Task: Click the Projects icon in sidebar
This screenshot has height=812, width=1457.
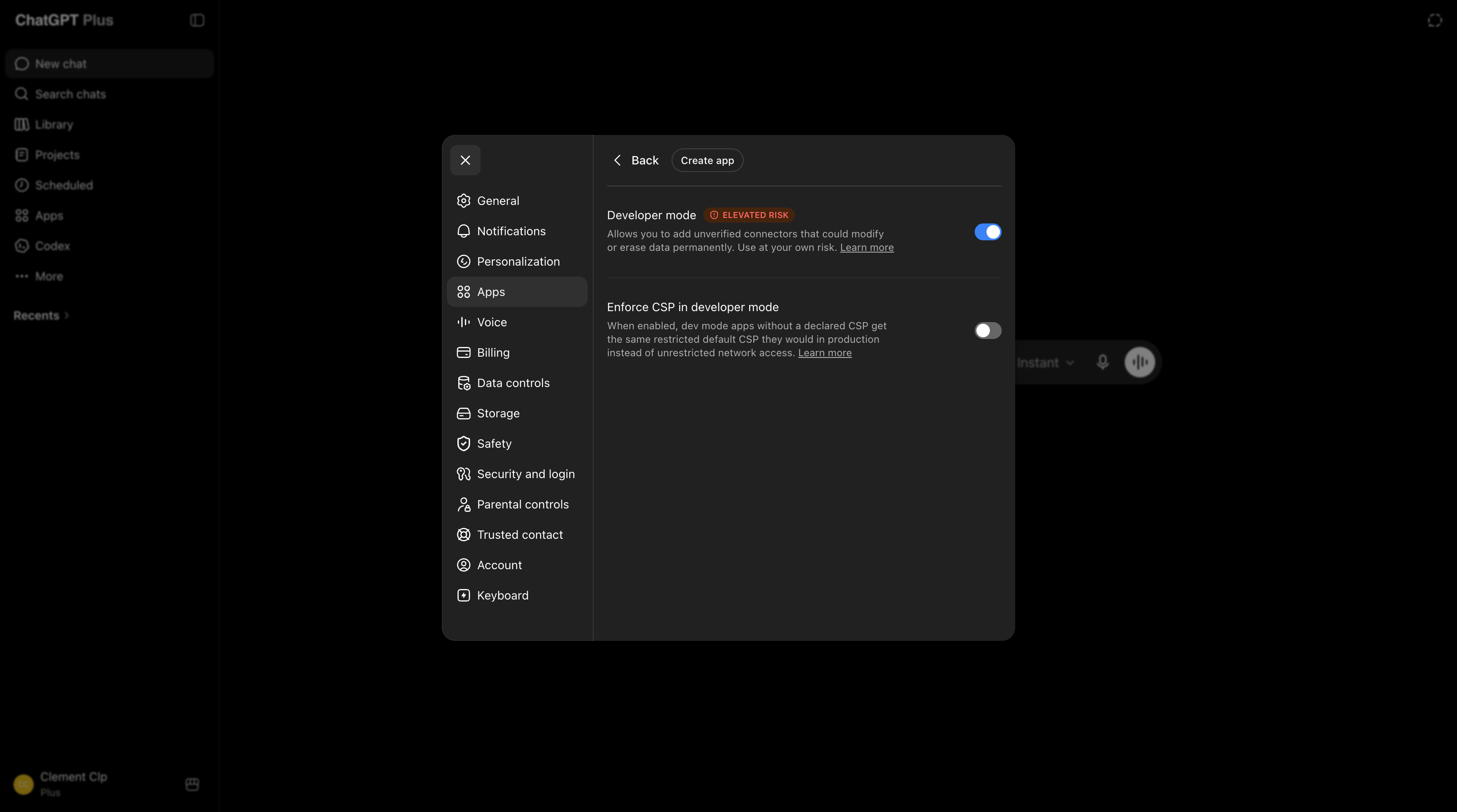Action: tap(22, 155)
